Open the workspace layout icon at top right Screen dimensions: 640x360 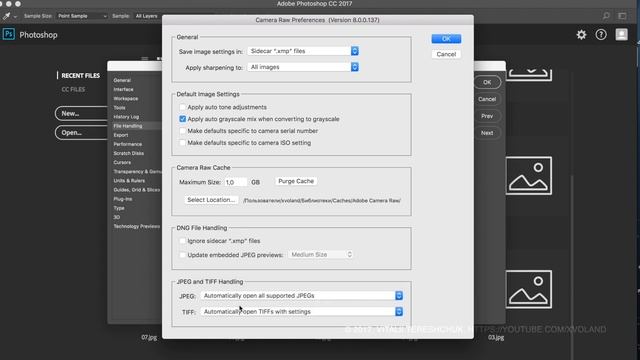(x=622, y=16)
